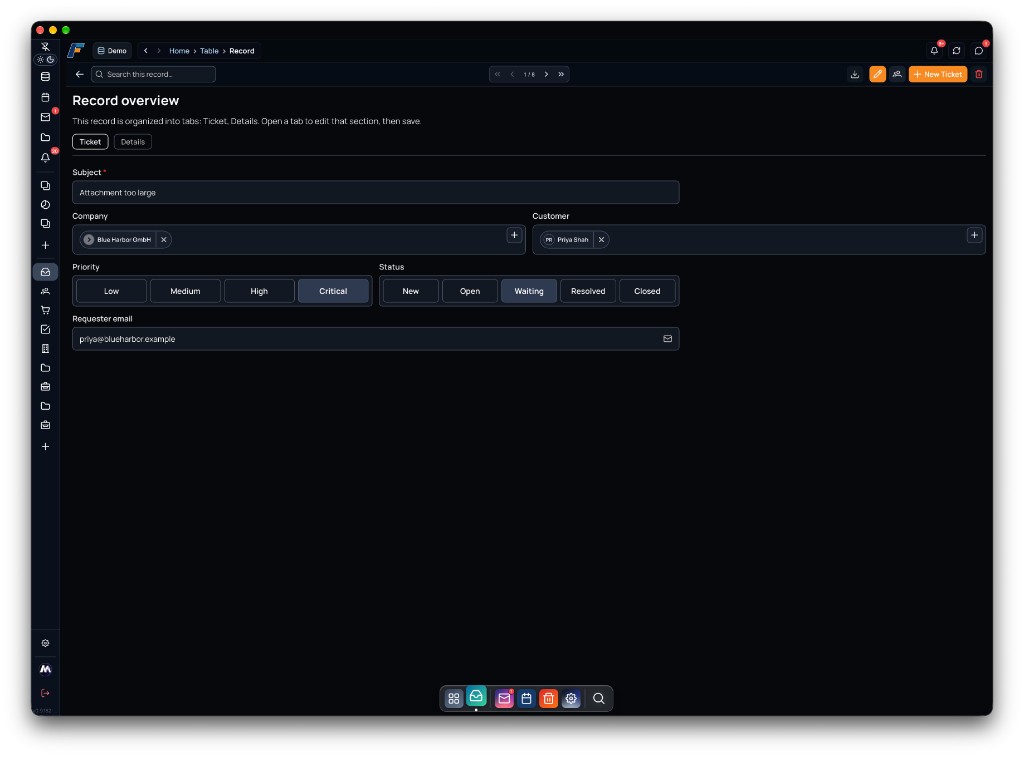Open the shopping cart sidebar icon
The width and height of the screenshot is (1024, 757).
click(45, 310)
